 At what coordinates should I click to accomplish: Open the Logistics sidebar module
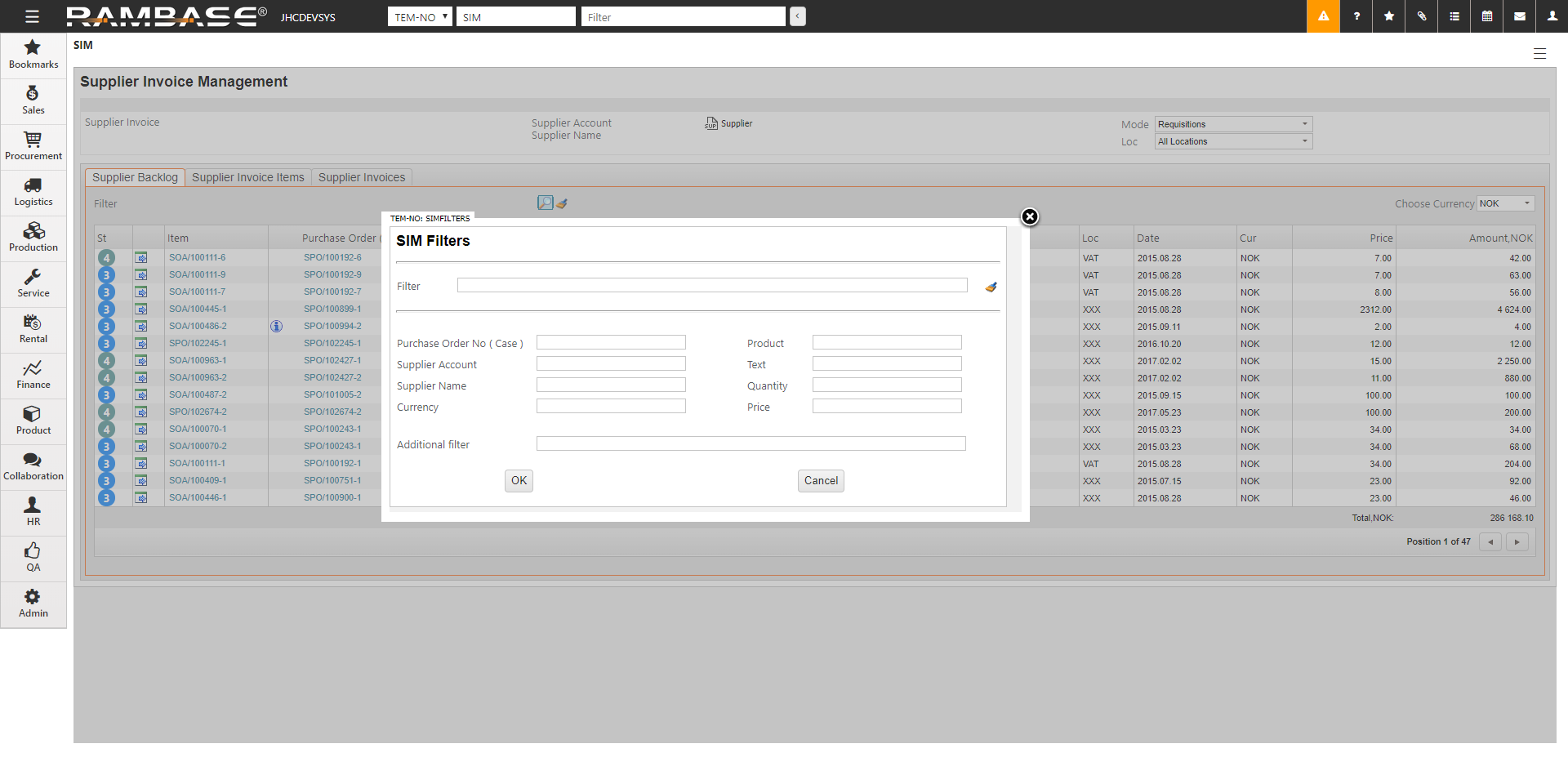coord(33,193)
